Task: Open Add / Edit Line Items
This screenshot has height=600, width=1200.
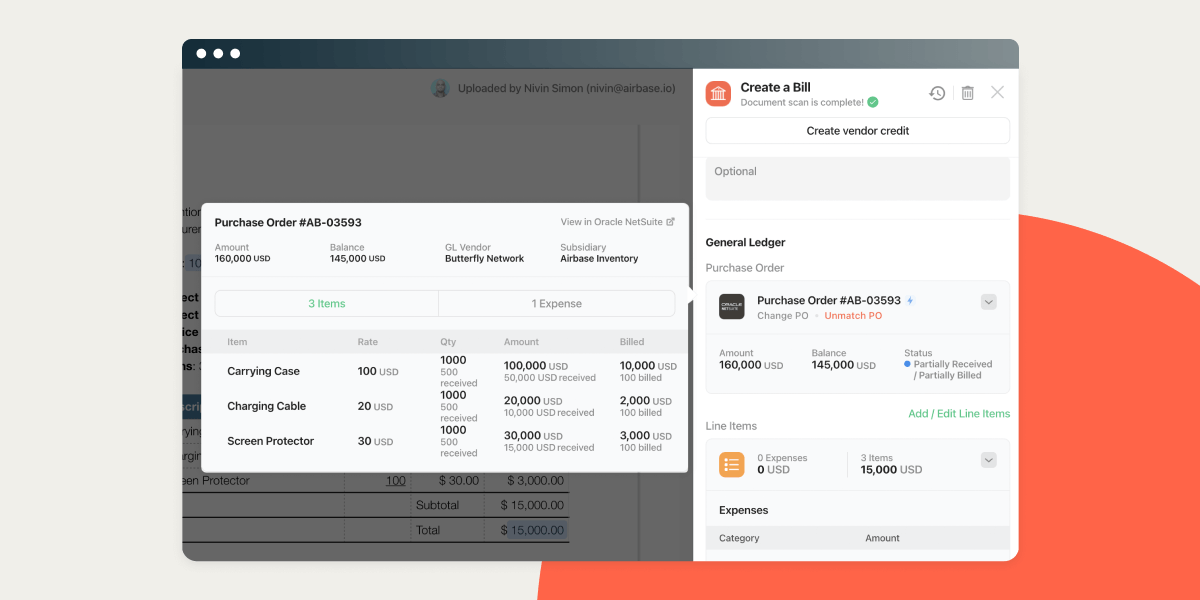Action: [959, 413]
